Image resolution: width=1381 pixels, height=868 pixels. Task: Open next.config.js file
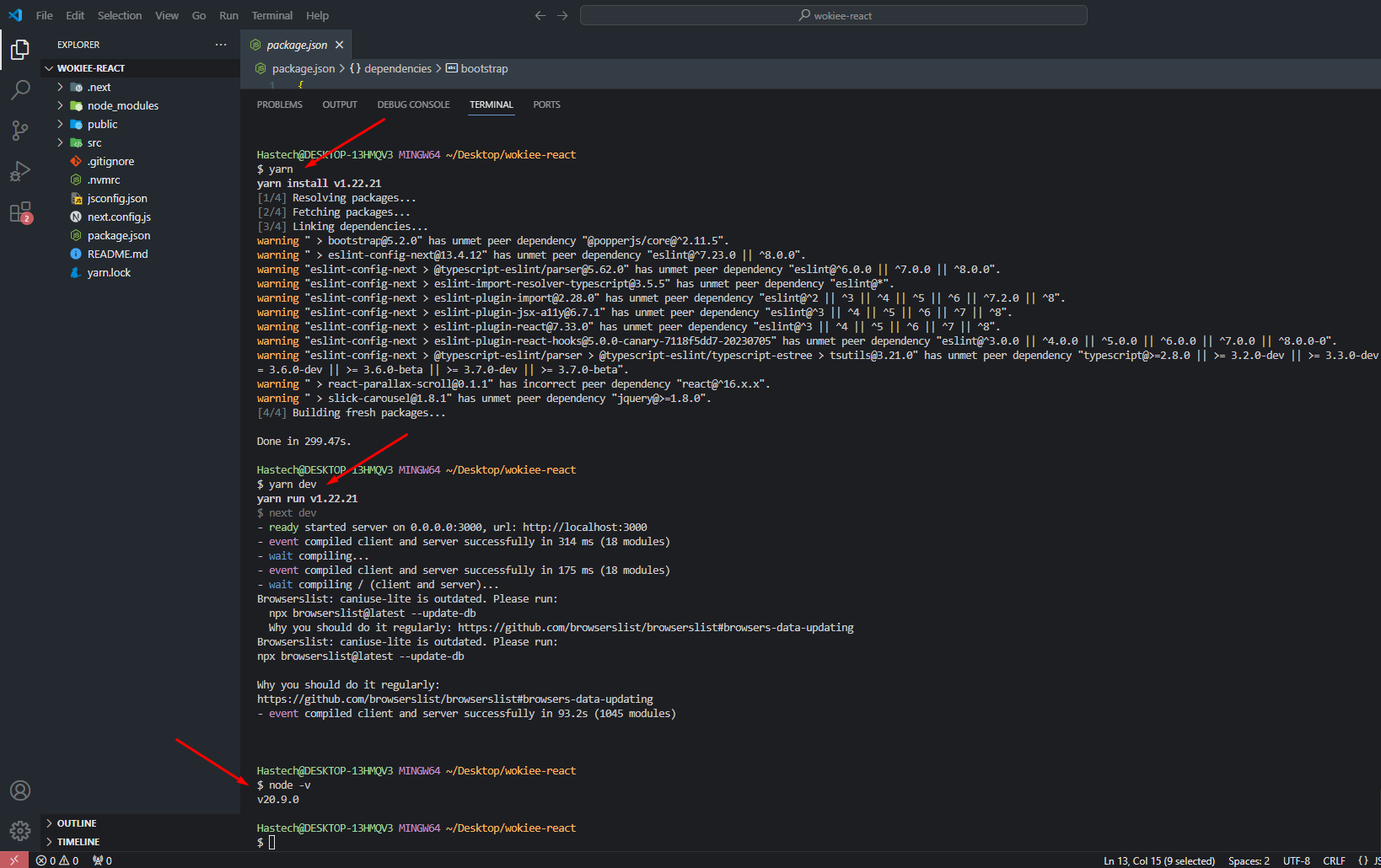pos(140,217)
